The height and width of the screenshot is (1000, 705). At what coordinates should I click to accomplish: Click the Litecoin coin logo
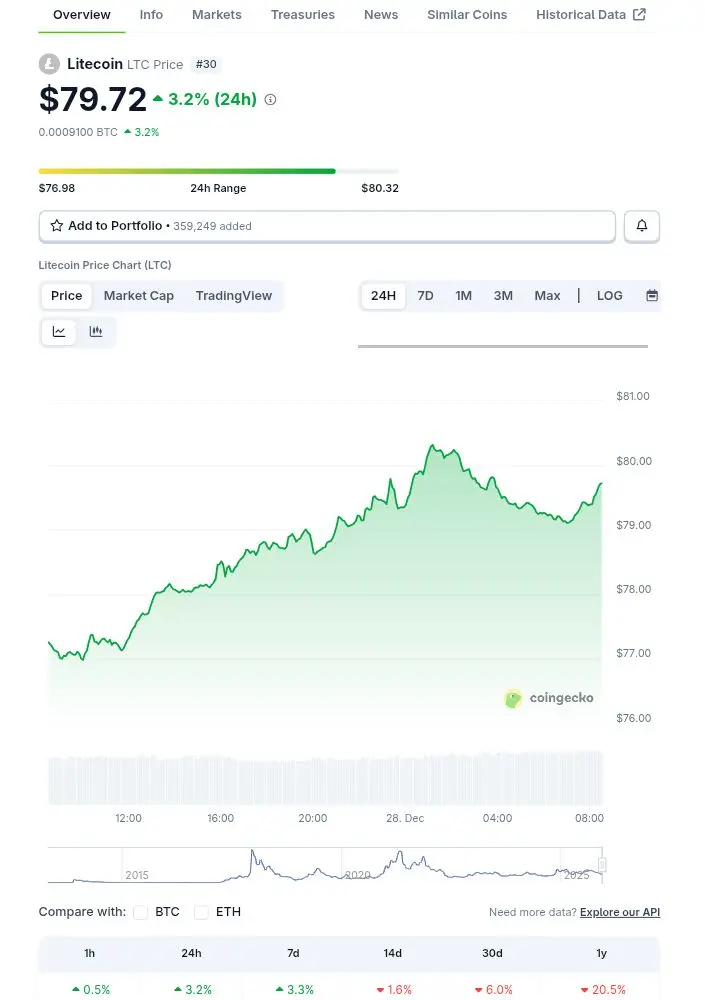click(x=49, y=64)
